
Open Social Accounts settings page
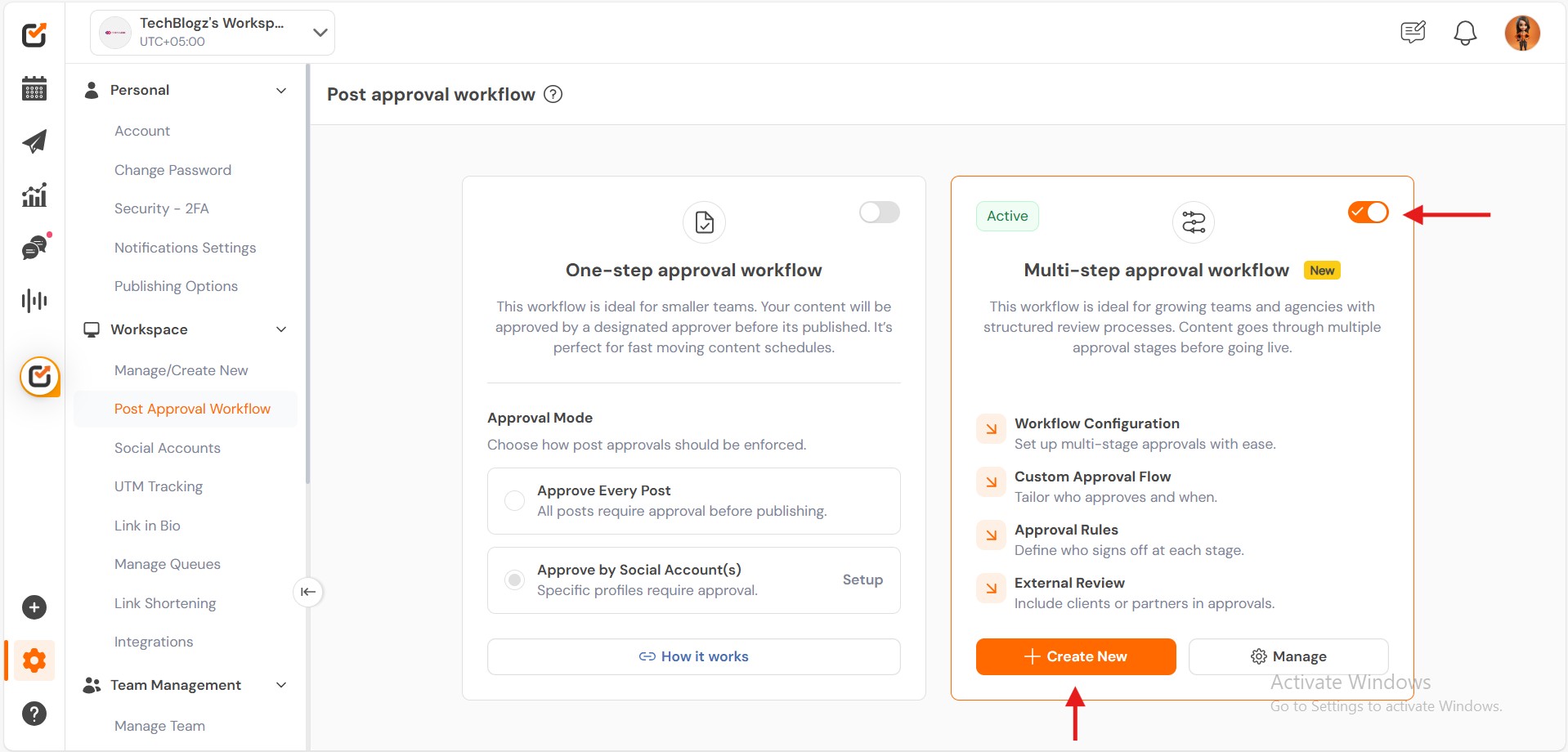click(168, 448)
